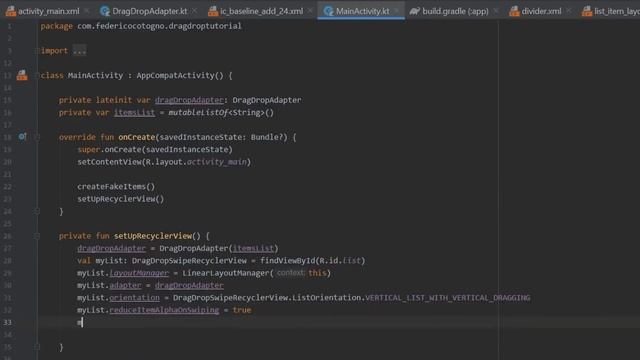Close the build.gradle (:app) tab
The height and width of the screenshot is (360, 640).
pyautogui.click(x=496, y=11)
